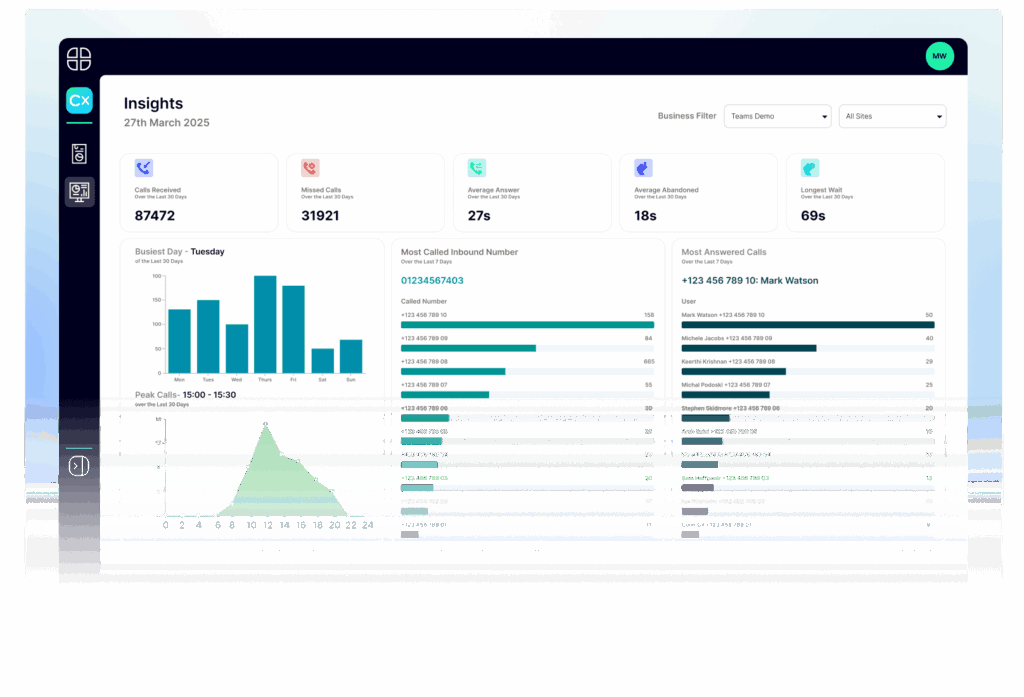Select the Stephen Skidmore +123 456 789 06 row

(808, 413)
